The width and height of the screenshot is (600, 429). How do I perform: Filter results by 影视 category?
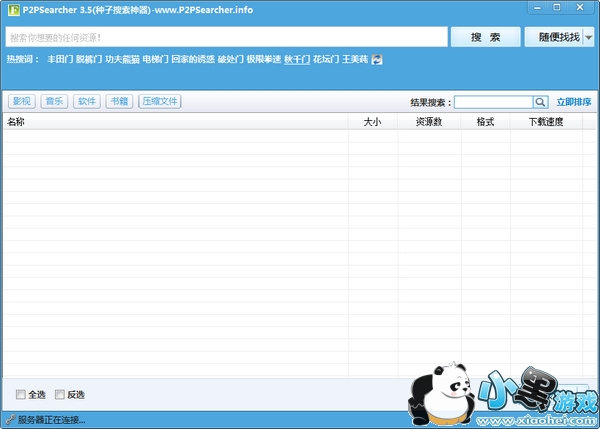(22, 101)
